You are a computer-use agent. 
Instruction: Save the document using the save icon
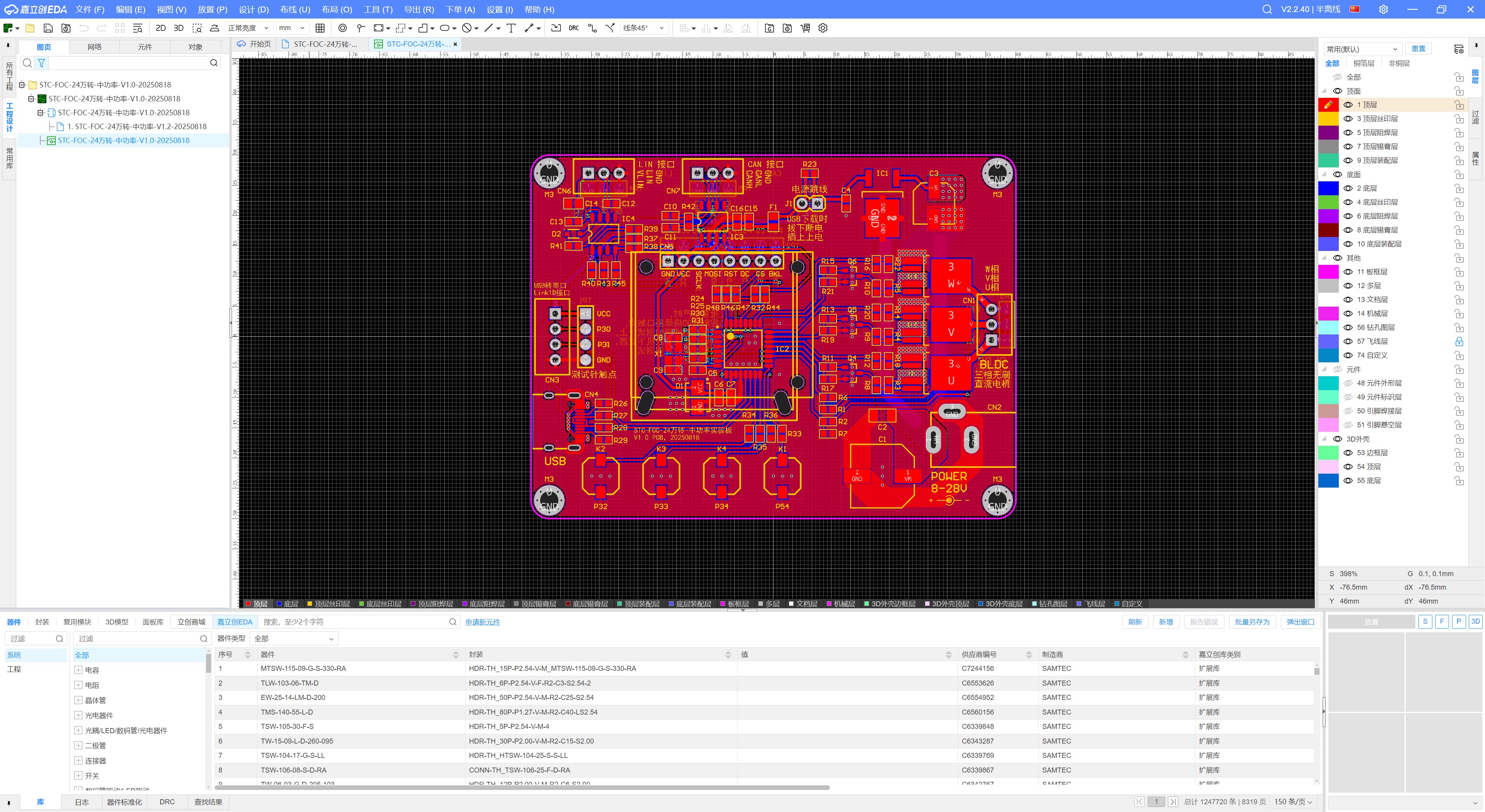coord(48,28)
